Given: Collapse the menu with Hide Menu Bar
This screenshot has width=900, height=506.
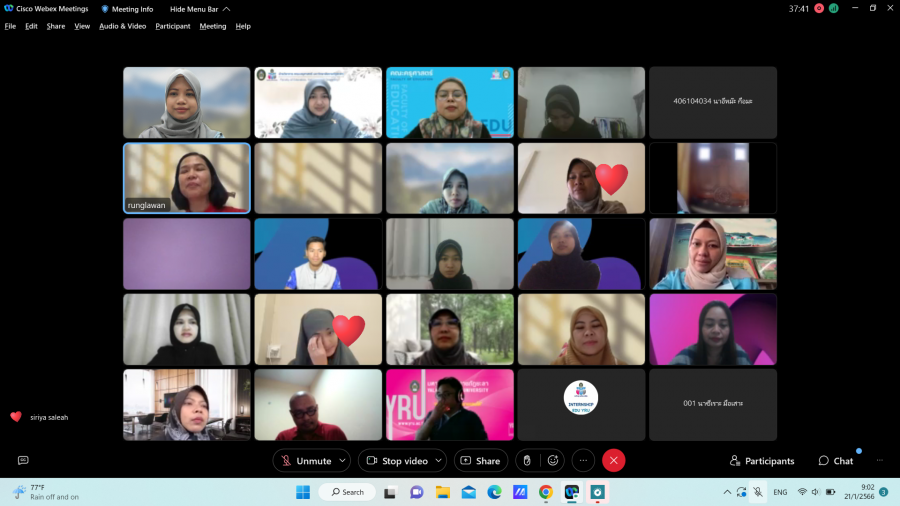Looking at the screenshot, I should click(x=199, y=9).
